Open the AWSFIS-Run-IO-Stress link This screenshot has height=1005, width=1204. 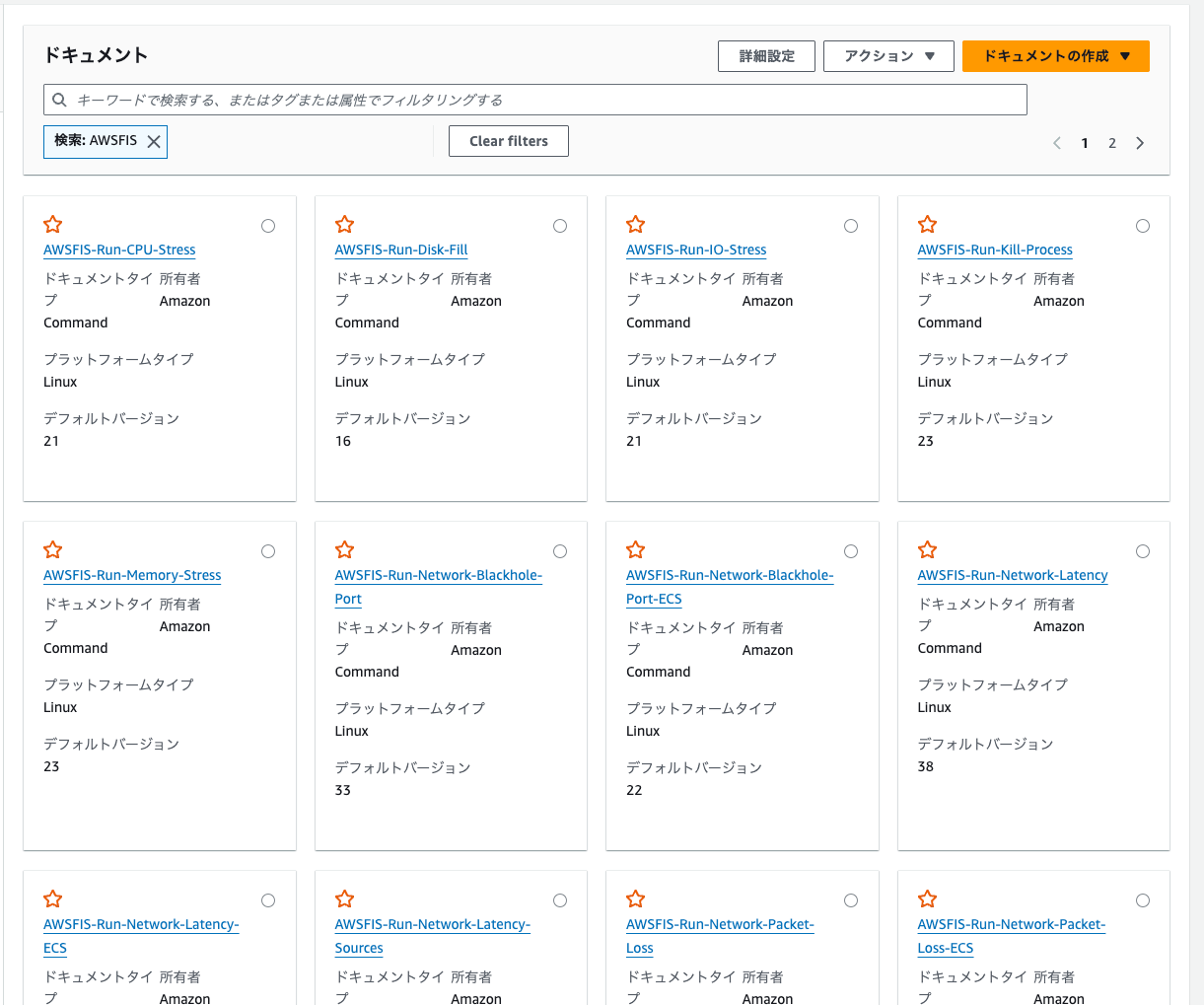696,250
